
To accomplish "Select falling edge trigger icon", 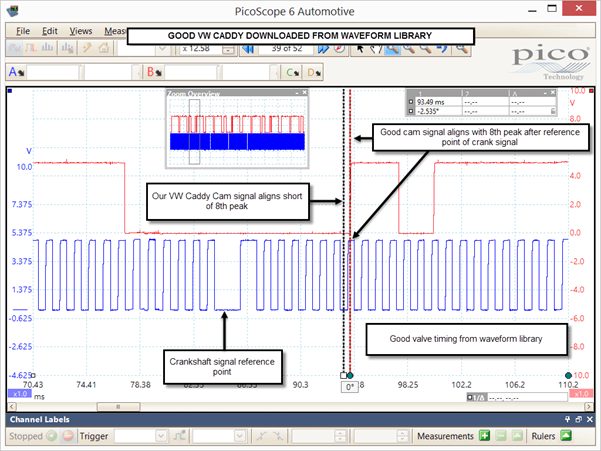I will (x=278, y=436).
